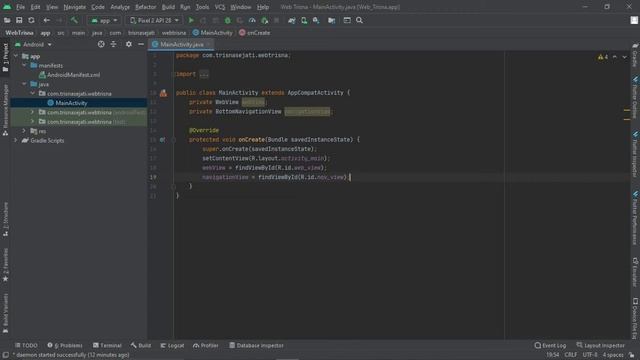This screenshot has width=640, height=360.
Task: Click the Save All toolbar icon
Action: (19, 20)
